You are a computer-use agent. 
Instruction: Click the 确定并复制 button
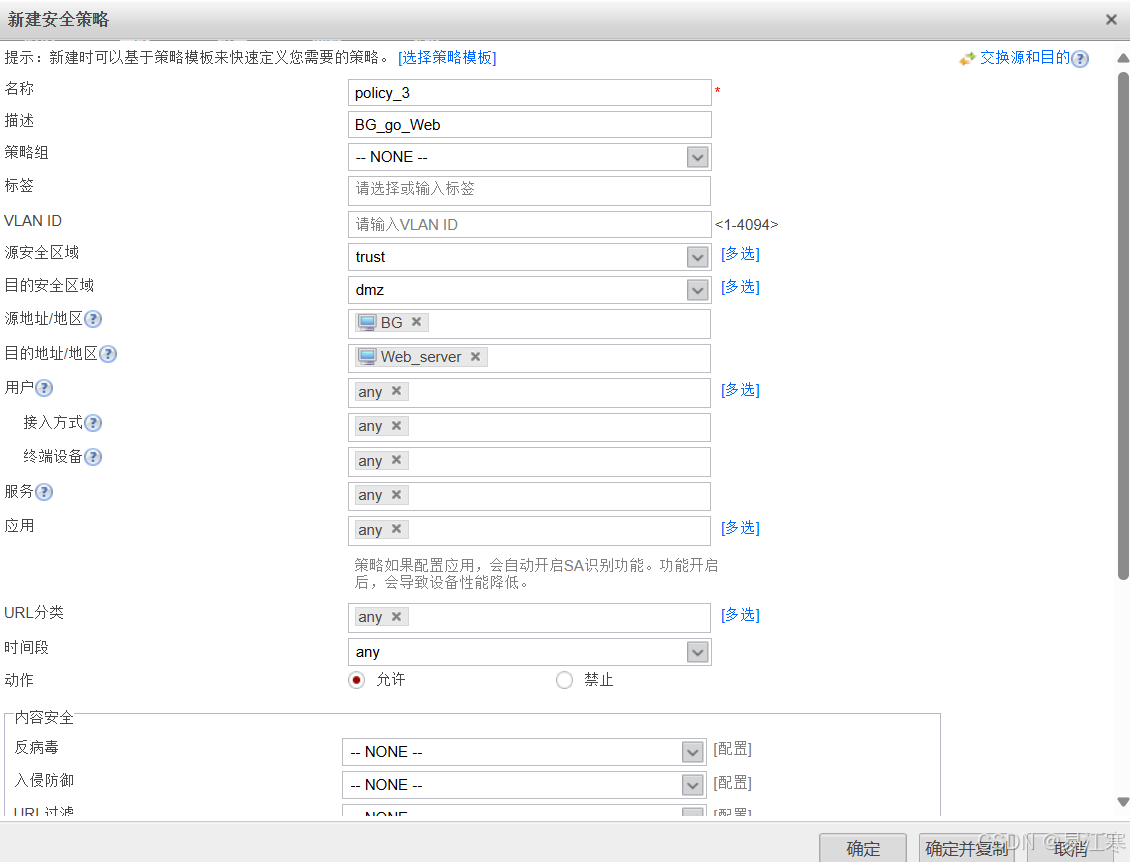[x=966, y=848]
